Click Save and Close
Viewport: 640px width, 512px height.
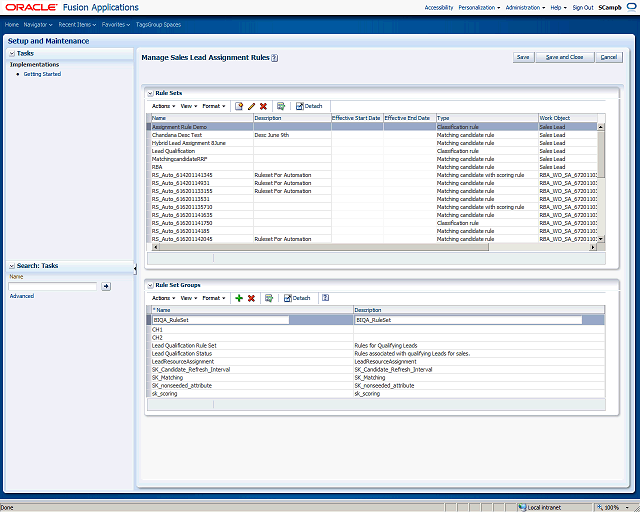[x=564, y=57]
